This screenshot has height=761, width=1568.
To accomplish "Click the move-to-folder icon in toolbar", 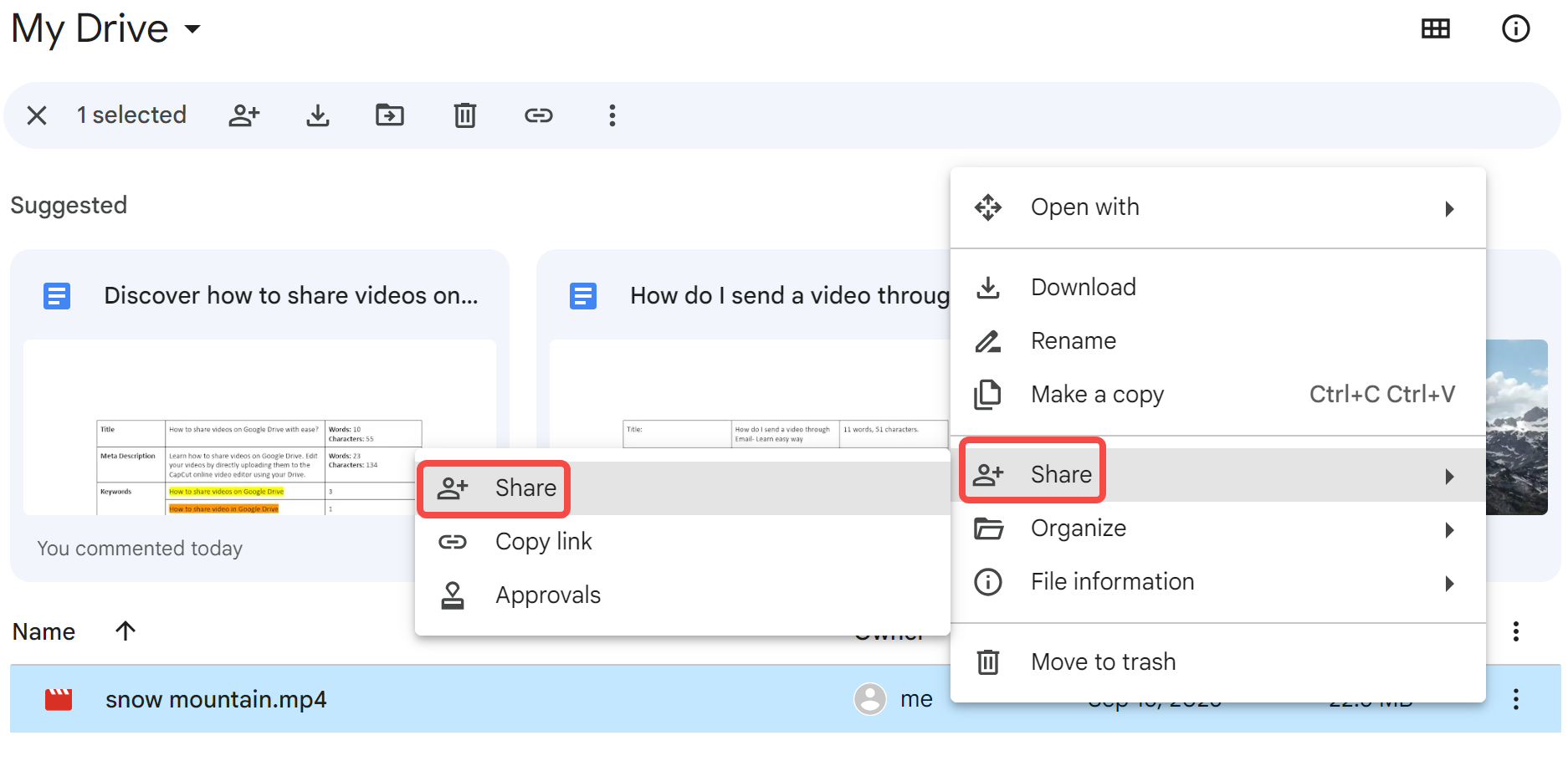I will [x=390, y=115].
